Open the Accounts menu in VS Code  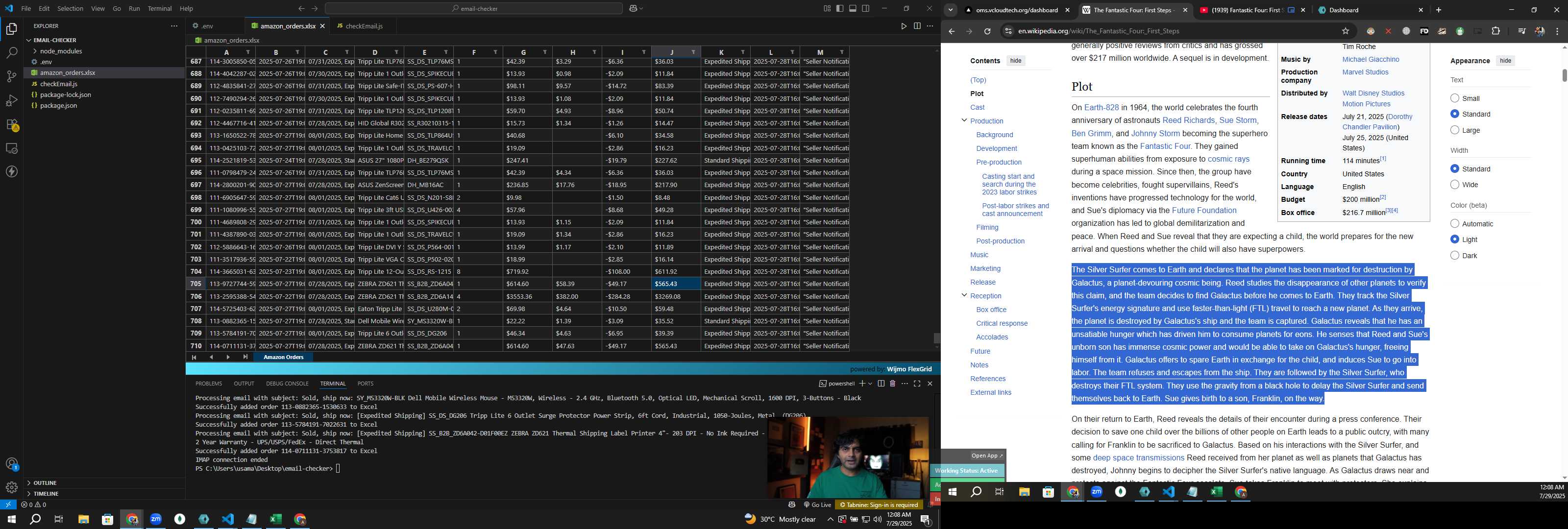click(12, 464)
